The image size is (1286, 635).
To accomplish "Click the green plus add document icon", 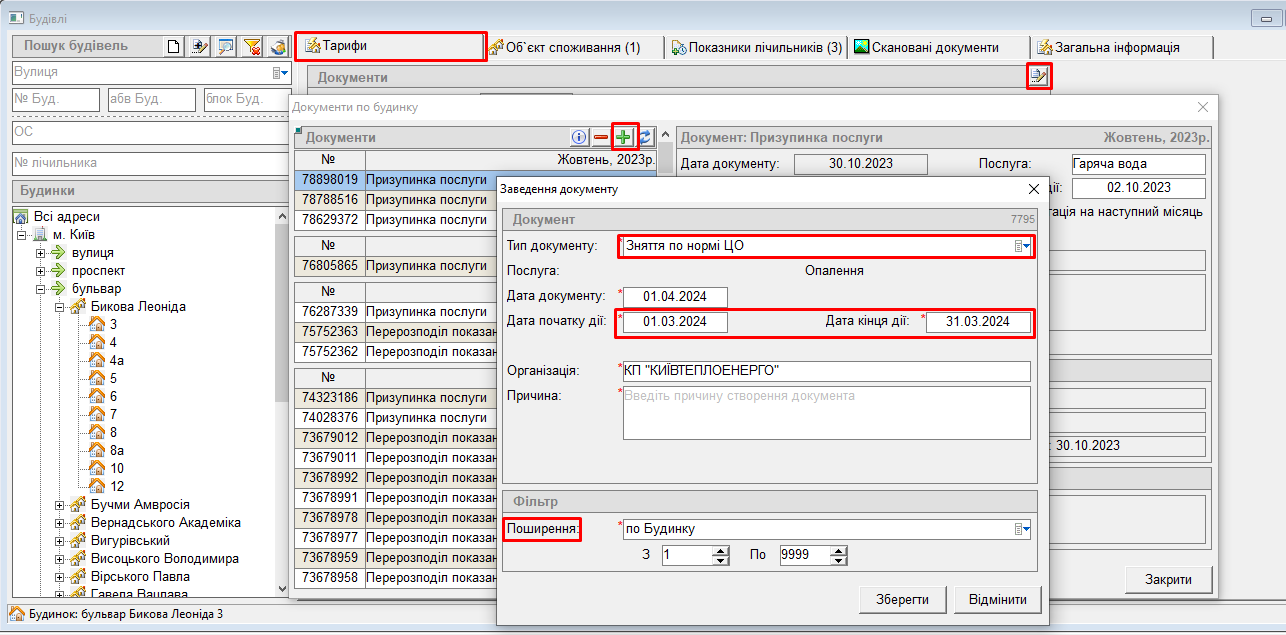I will click(x=624, y=137).
